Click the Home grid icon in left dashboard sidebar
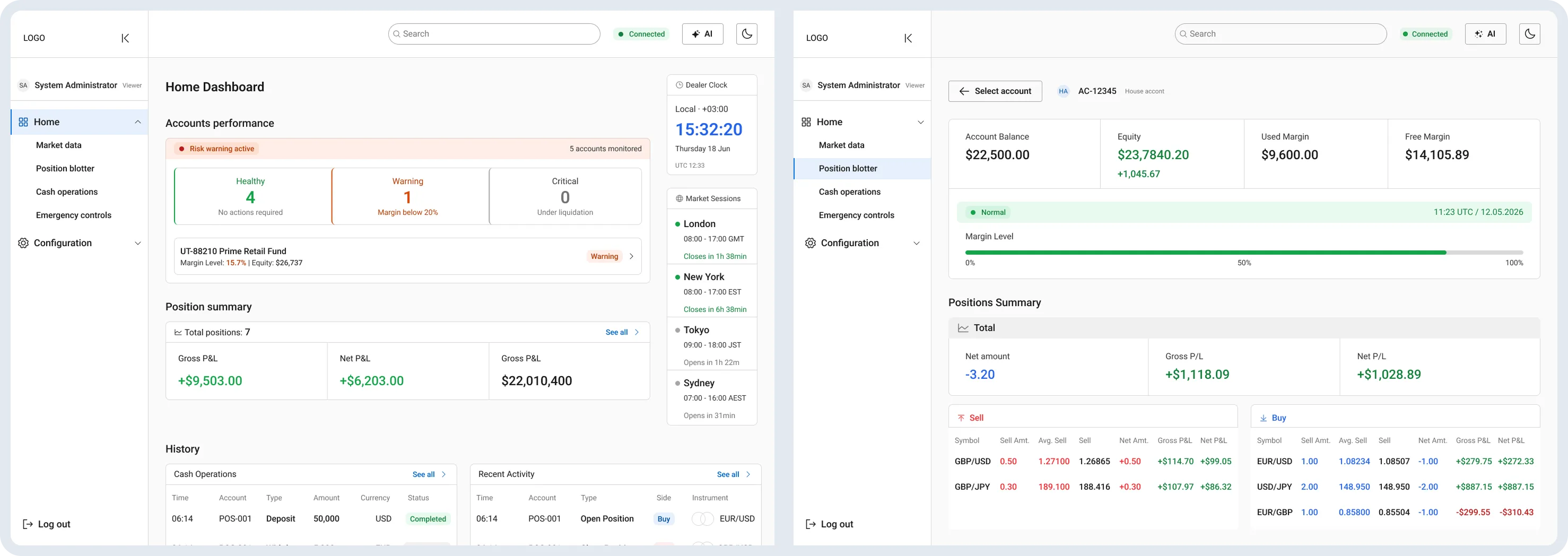The image size is (1568, 556). click(x=23, y=122)
